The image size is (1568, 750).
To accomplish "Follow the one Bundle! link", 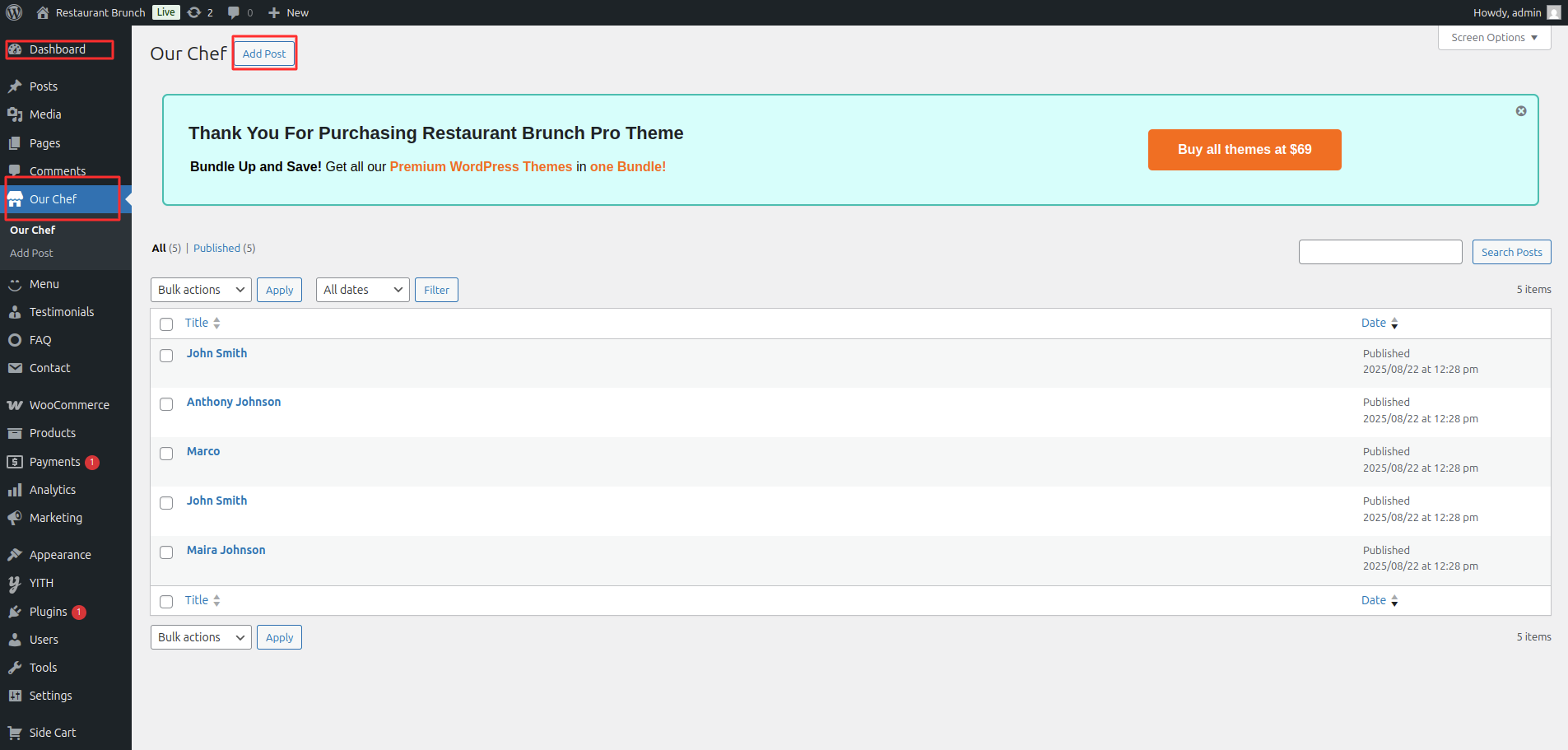I will coord(628,166).
